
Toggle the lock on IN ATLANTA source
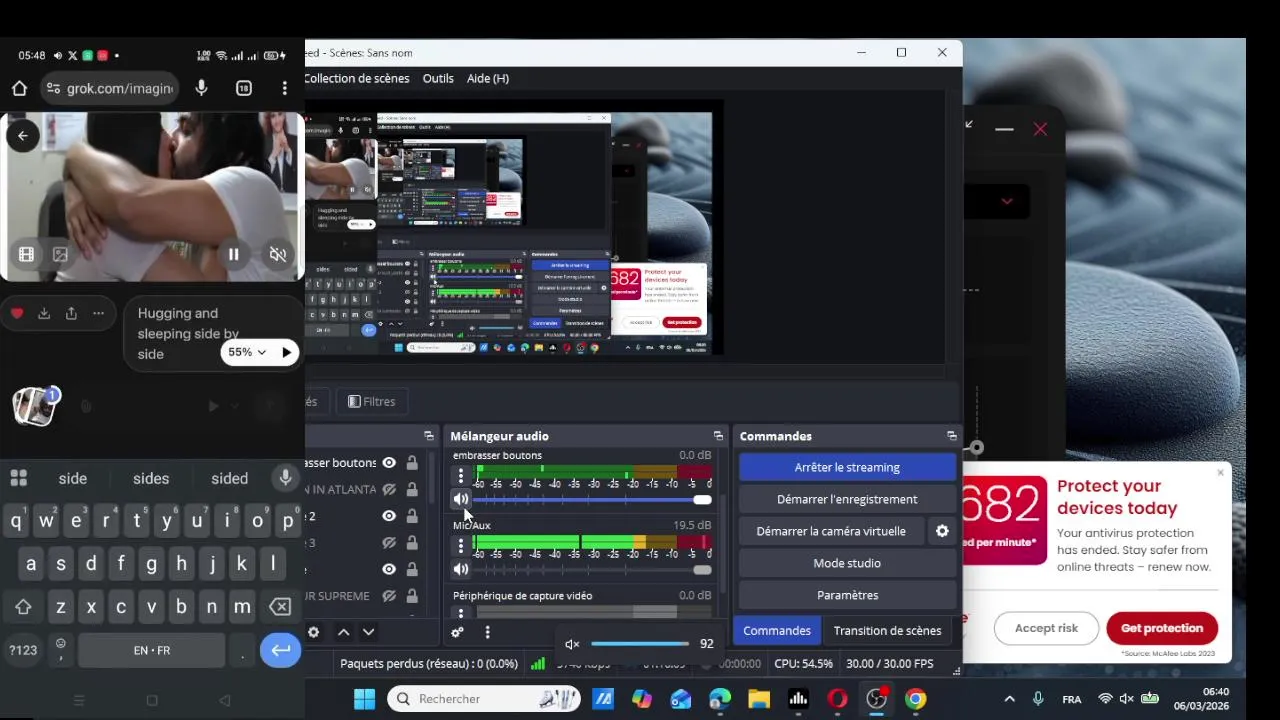point(412,490)
